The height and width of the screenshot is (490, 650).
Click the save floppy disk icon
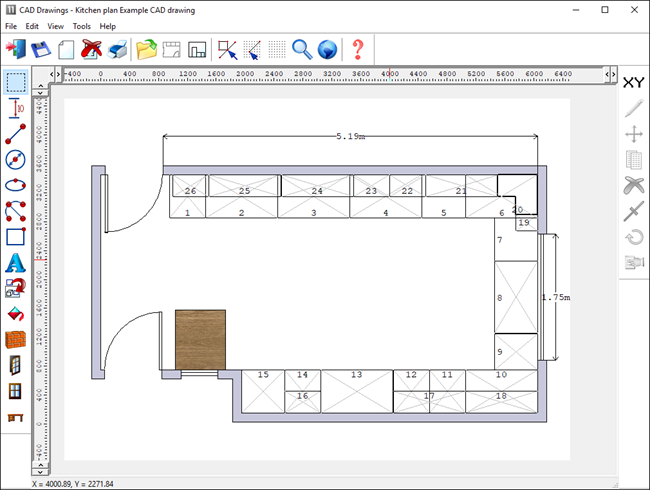pyautogui.click(x=41, y=49)
